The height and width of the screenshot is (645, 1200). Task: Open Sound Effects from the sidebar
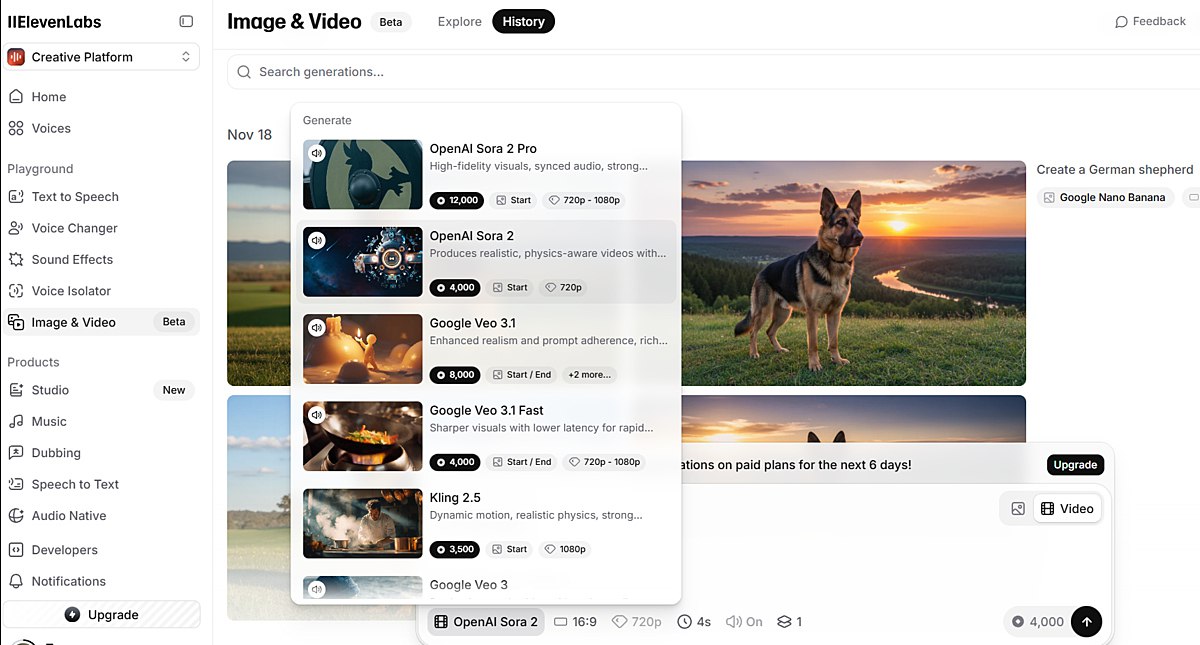(16, 259)
